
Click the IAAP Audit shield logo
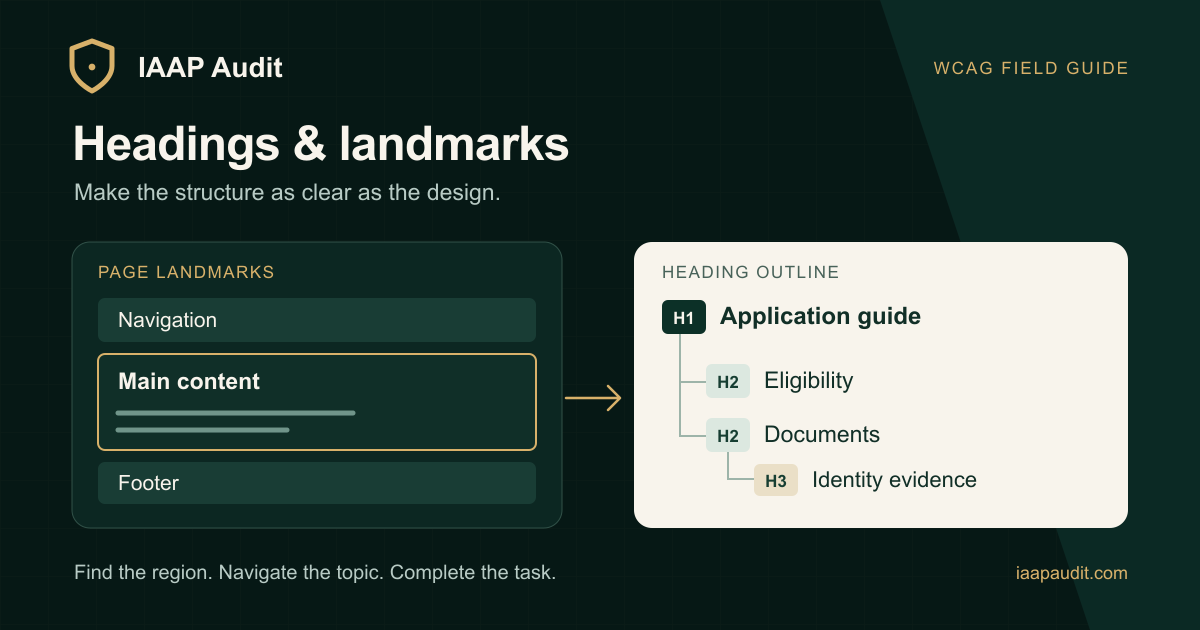[91, 67]
